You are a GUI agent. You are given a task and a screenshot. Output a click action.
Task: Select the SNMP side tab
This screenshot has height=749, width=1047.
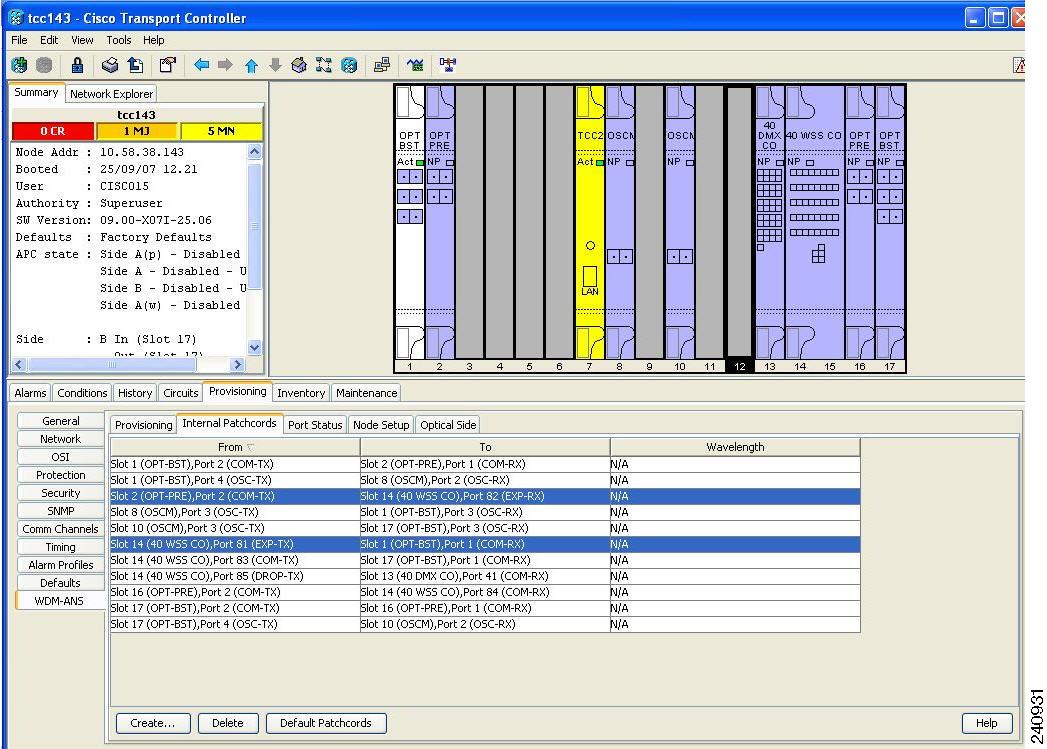(x=61, y=511)
